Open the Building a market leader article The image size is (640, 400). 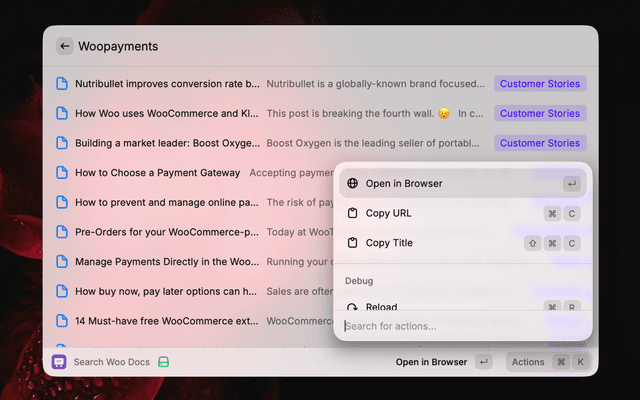click(x=167, y=143)
